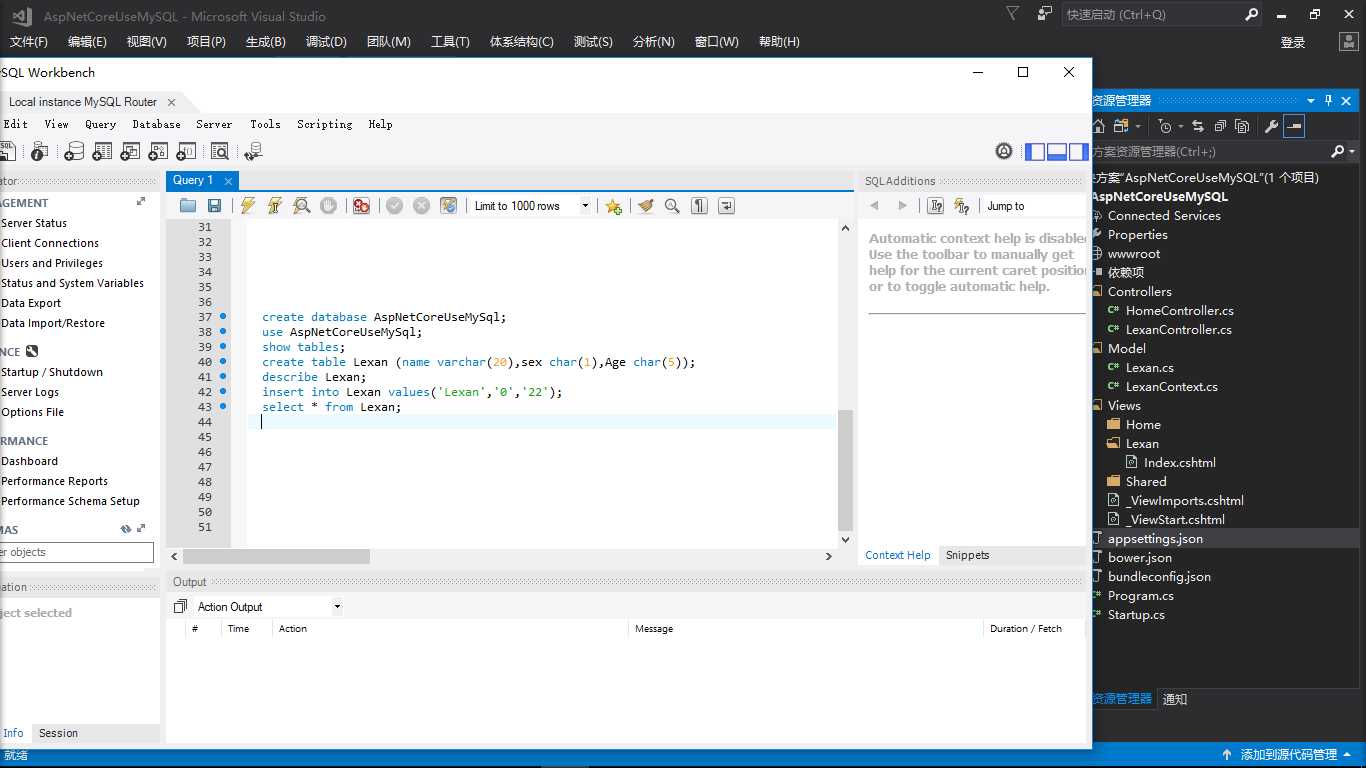Screen dimensions: 1366x768
Task: Toggle invisible characters display (pilcrow icon)
Action: (699, 206)
